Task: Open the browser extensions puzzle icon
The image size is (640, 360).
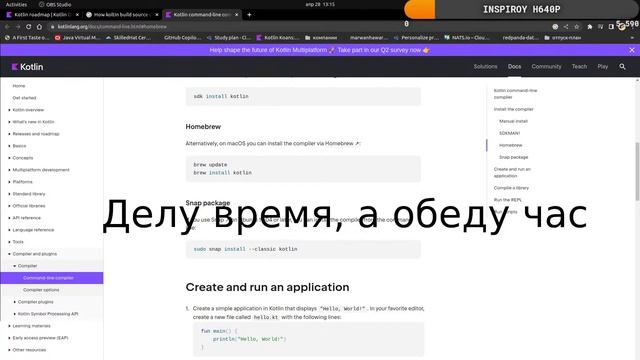Action: pos(590,27)
